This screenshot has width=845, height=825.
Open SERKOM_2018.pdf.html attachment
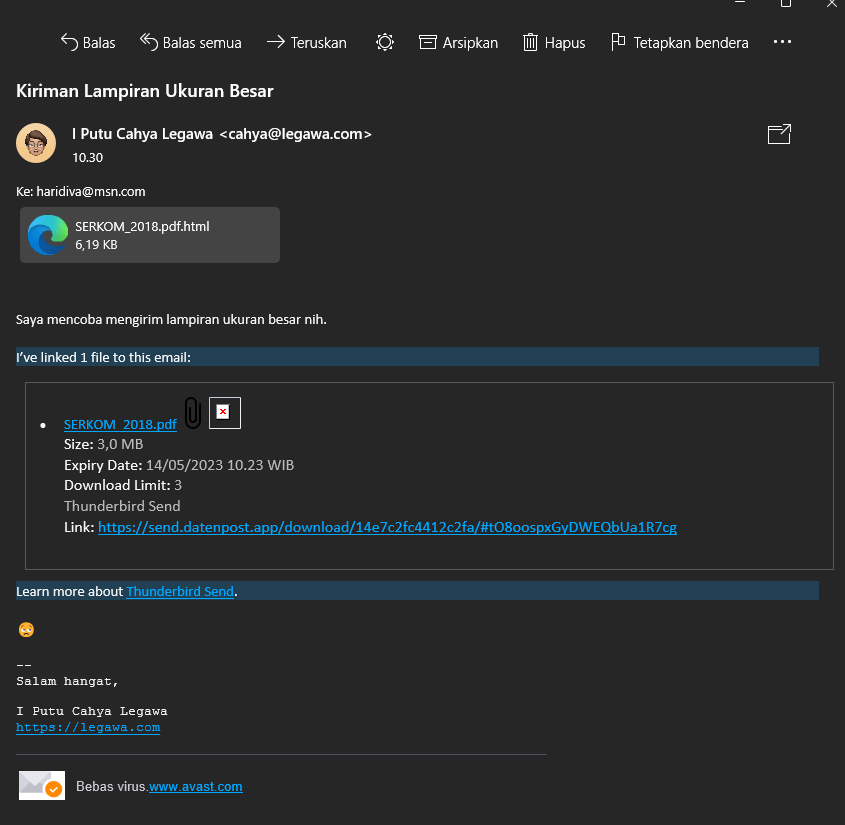(x=150, y=235)
